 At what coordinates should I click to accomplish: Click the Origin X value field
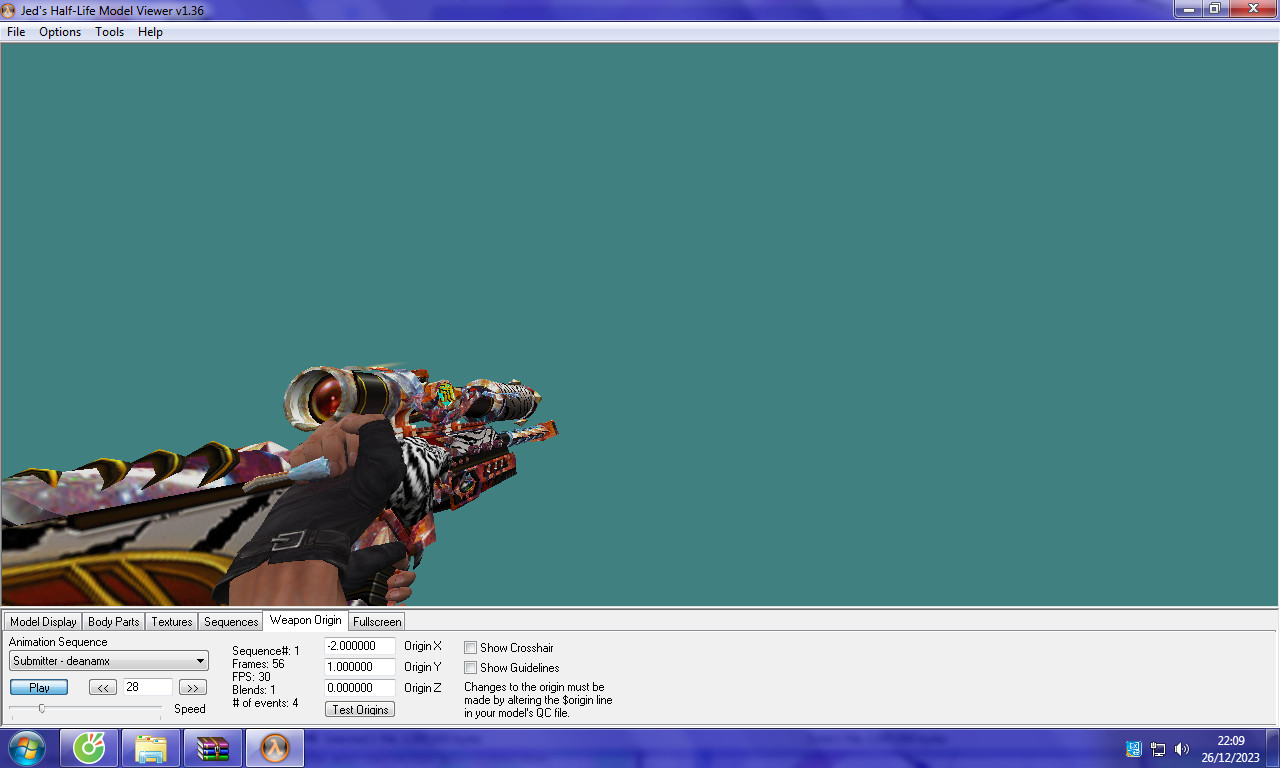[x=360, y=646]
